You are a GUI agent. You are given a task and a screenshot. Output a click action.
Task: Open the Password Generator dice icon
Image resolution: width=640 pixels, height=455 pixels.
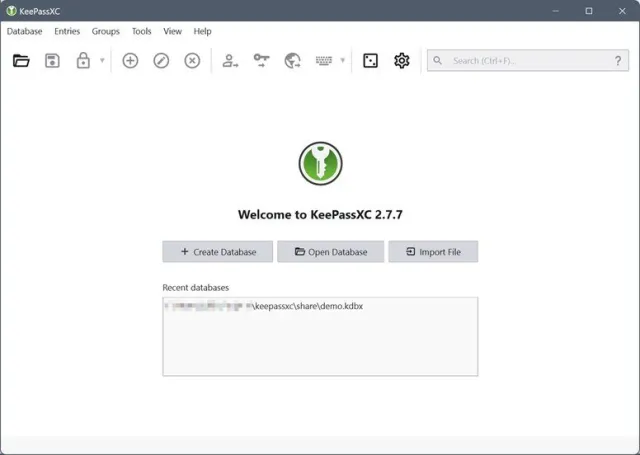pyautogui.click(x=370, y=60)
